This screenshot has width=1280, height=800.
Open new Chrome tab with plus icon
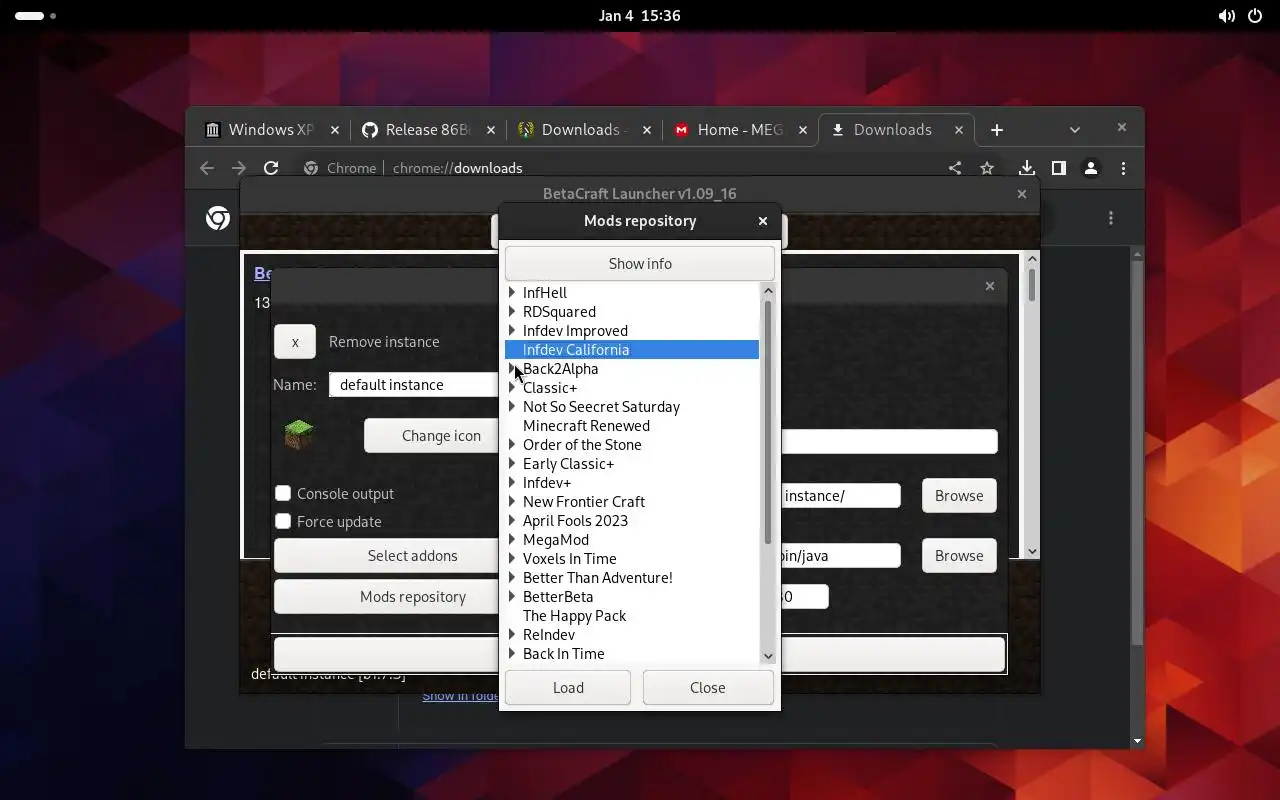click(x=996, y=130)
